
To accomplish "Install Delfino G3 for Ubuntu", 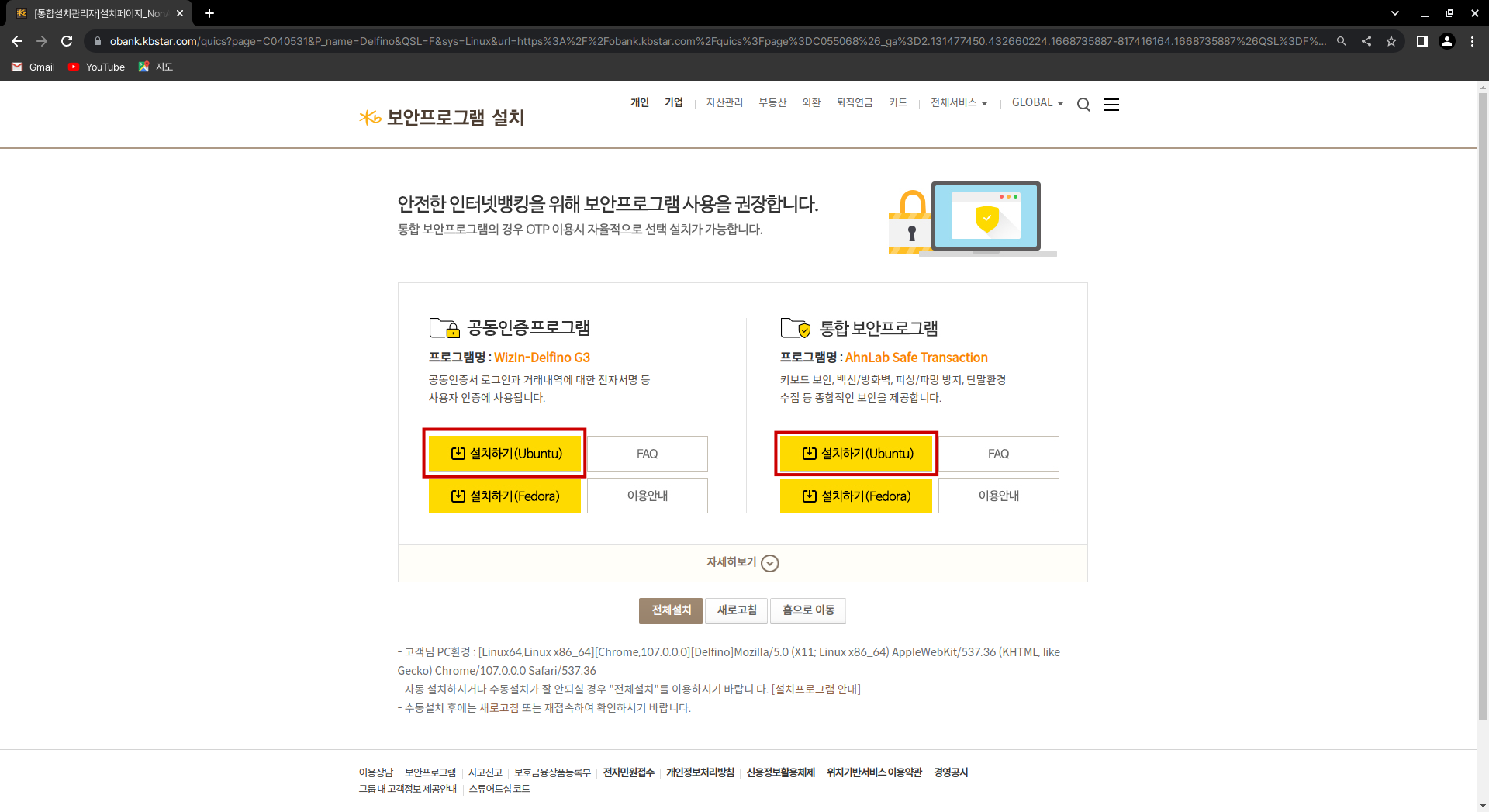I will (x=505, y=454).
